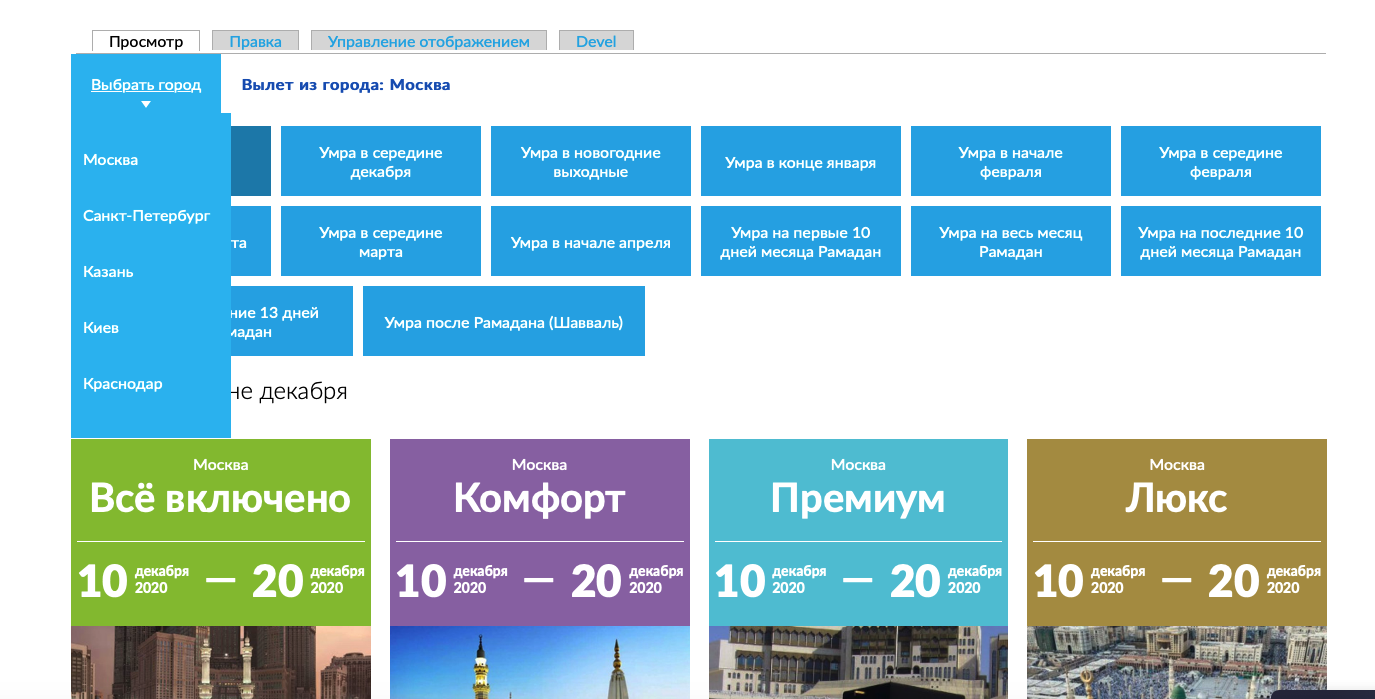
Task: Open Управление отображением tab
Action: coord(429,42)
